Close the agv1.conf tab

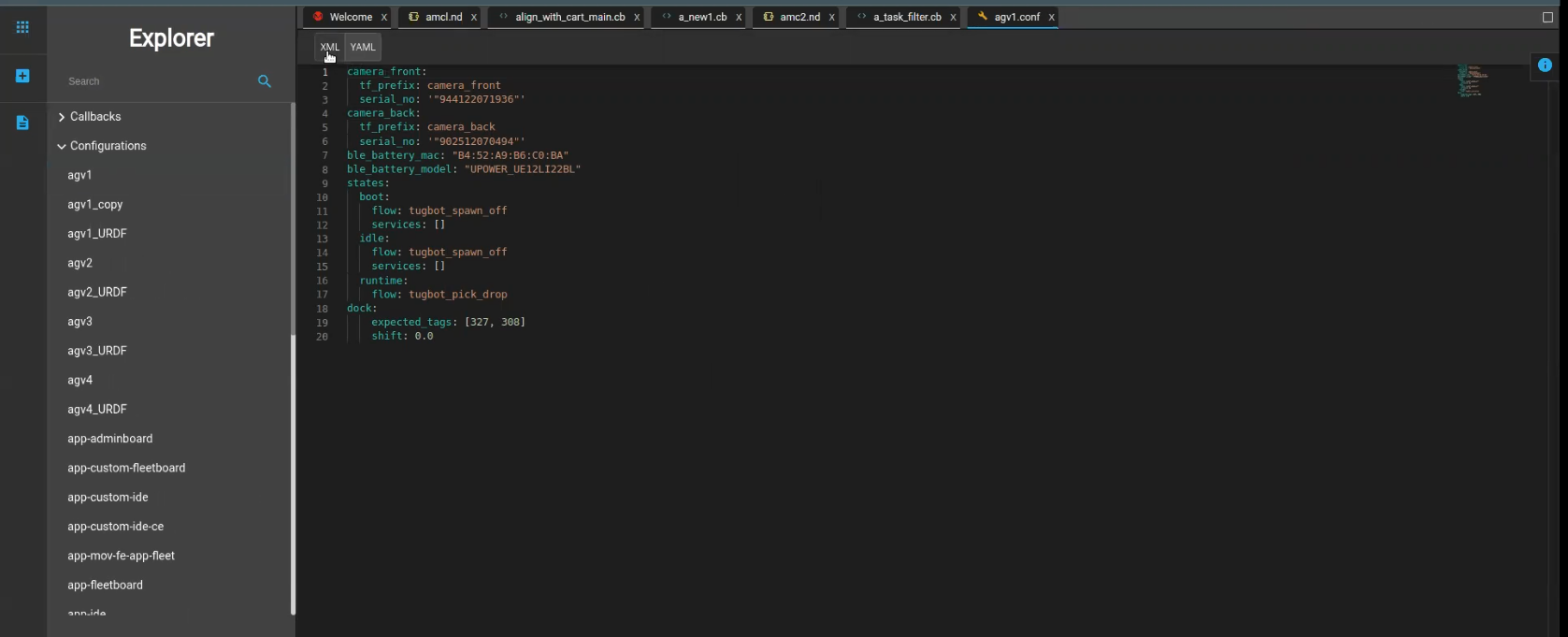(x=1051, y=18)
